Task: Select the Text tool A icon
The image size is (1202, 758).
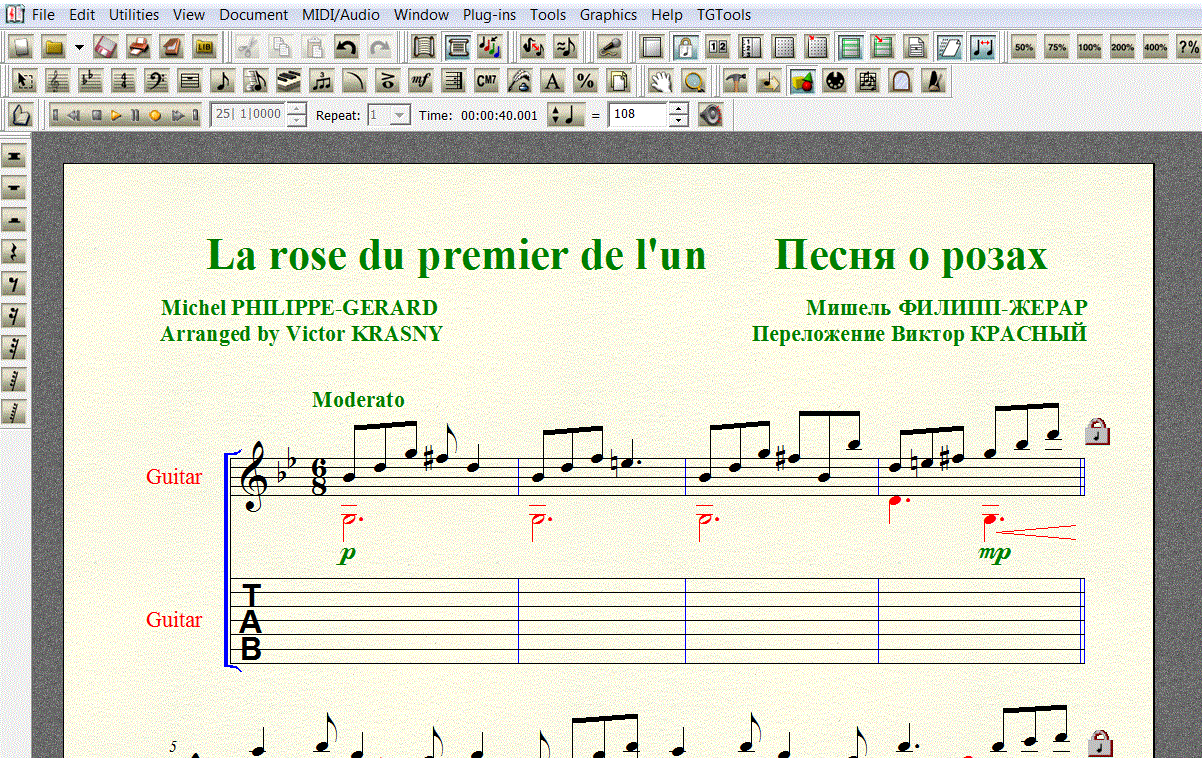Action: pyautogui.click(x=553, y=82)
